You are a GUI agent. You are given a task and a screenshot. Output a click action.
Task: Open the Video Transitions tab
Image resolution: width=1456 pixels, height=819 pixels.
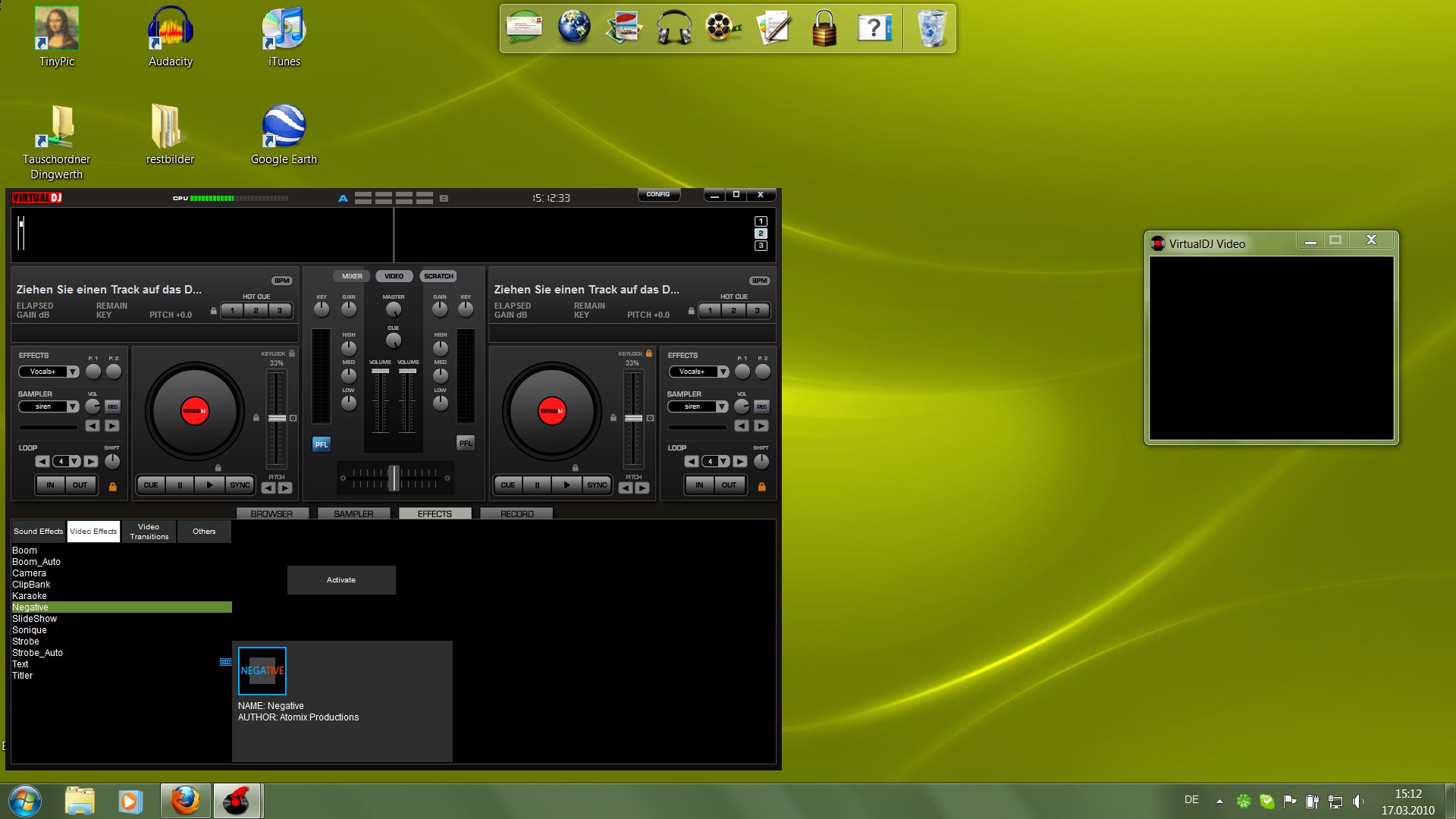(149, 532)
